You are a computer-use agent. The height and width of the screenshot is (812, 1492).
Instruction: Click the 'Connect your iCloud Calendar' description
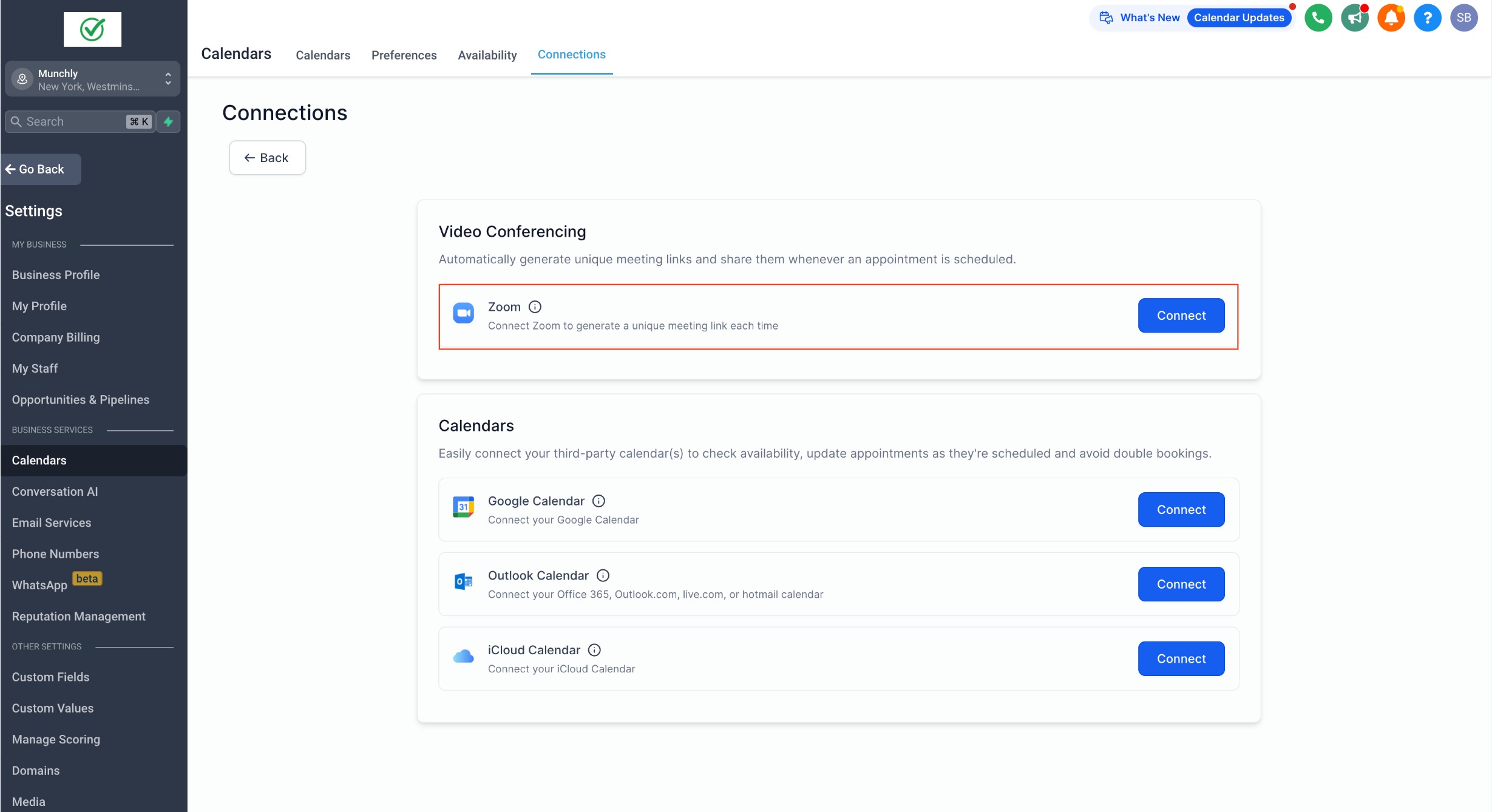561,669
